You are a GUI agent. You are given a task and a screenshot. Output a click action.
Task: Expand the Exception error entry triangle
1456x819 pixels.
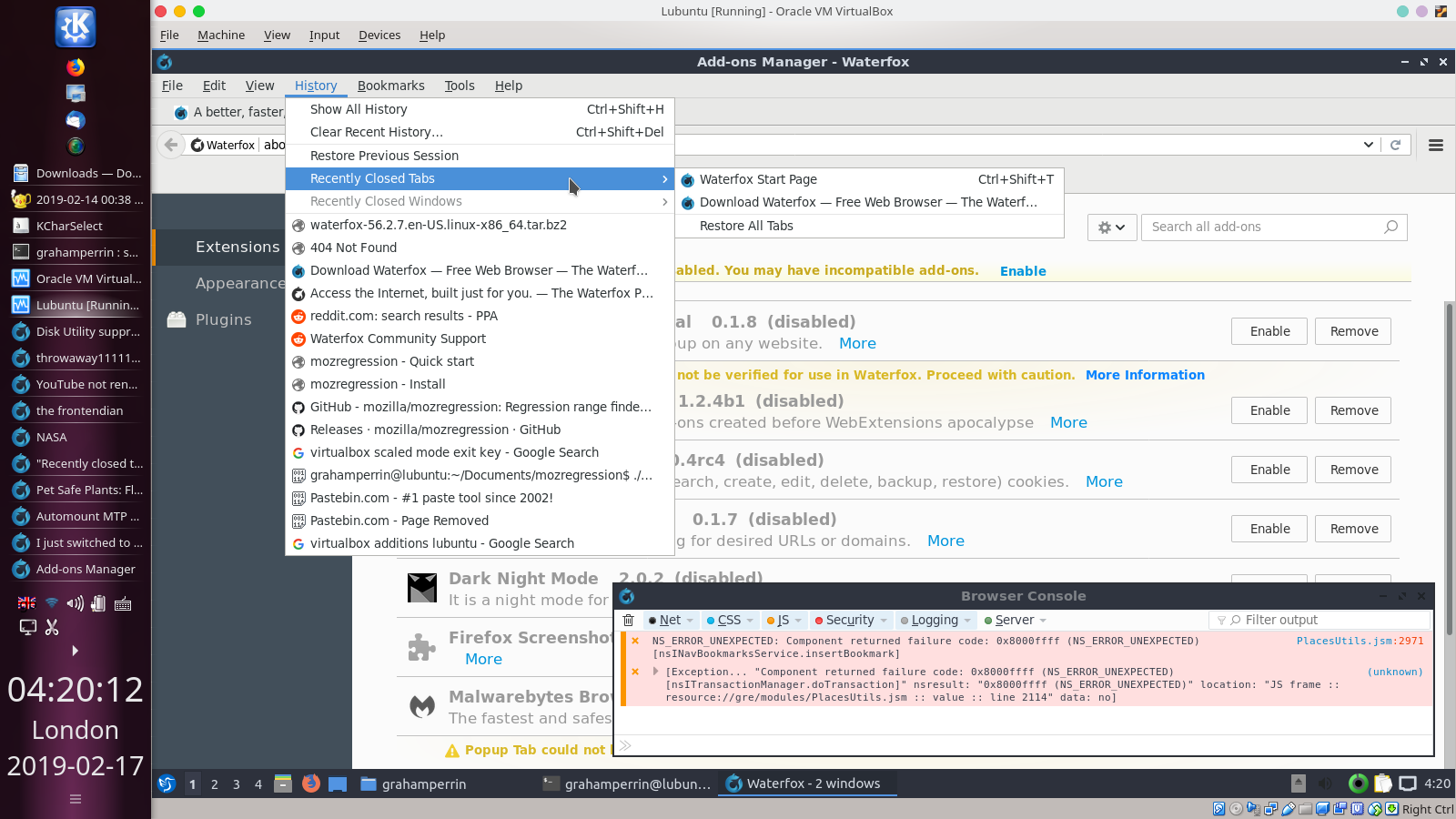click(656, 672)
